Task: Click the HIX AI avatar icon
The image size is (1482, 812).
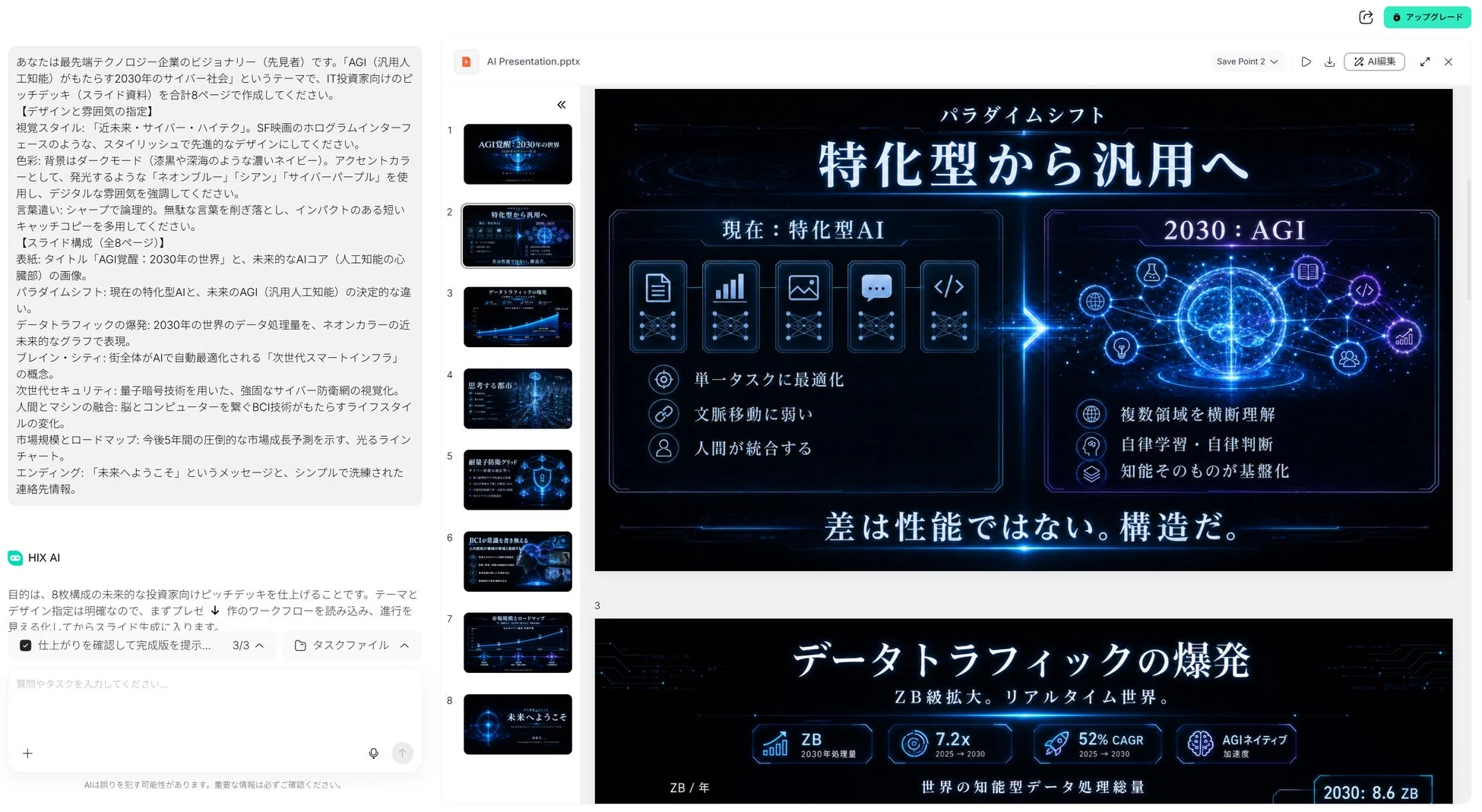Action: 15,558
